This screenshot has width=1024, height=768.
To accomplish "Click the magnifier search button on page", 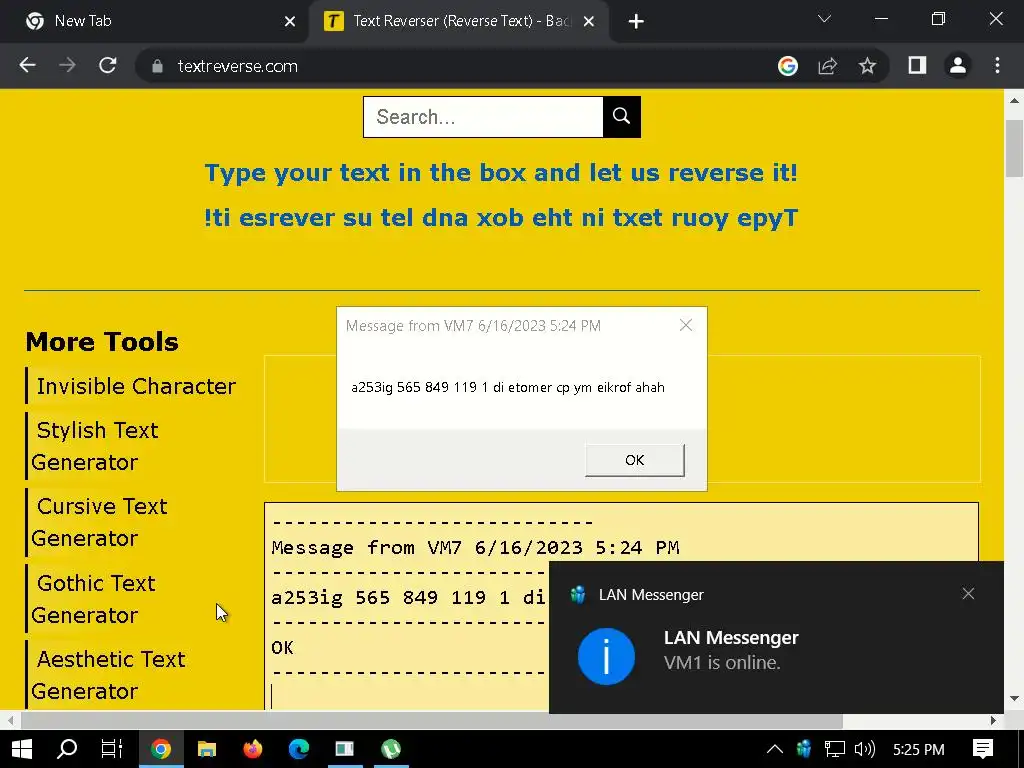I will (622, 117).
